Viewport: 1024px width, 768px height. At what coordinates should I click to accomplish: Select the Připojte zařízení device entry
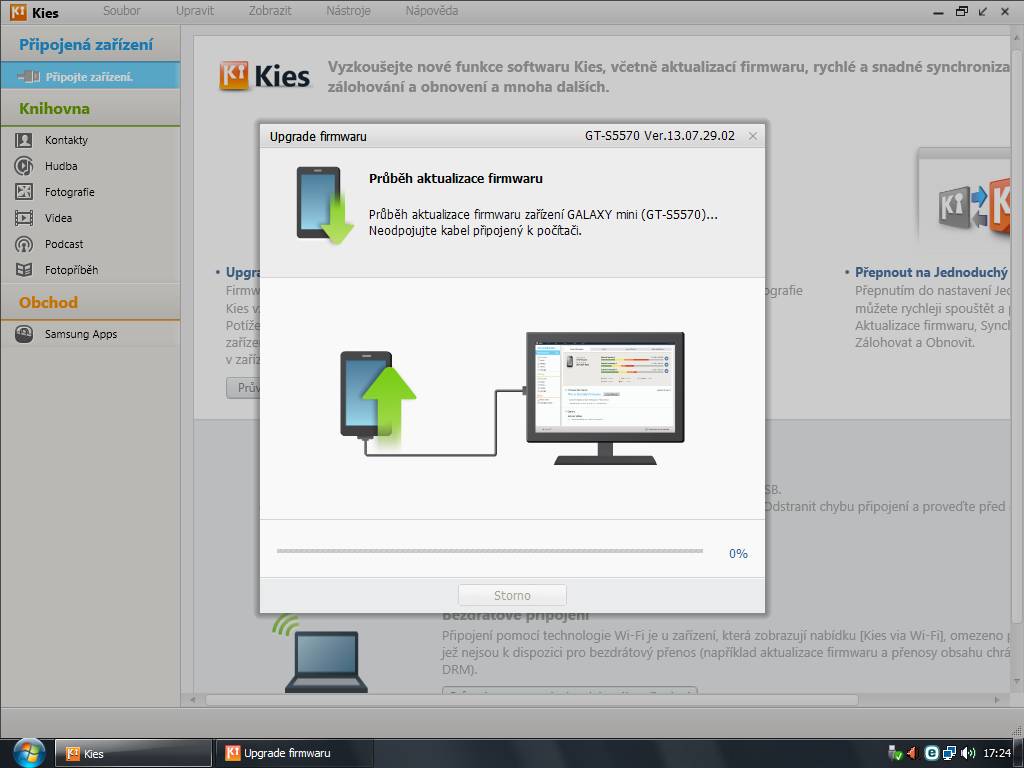pyautogui.click(x=90, y=76)
